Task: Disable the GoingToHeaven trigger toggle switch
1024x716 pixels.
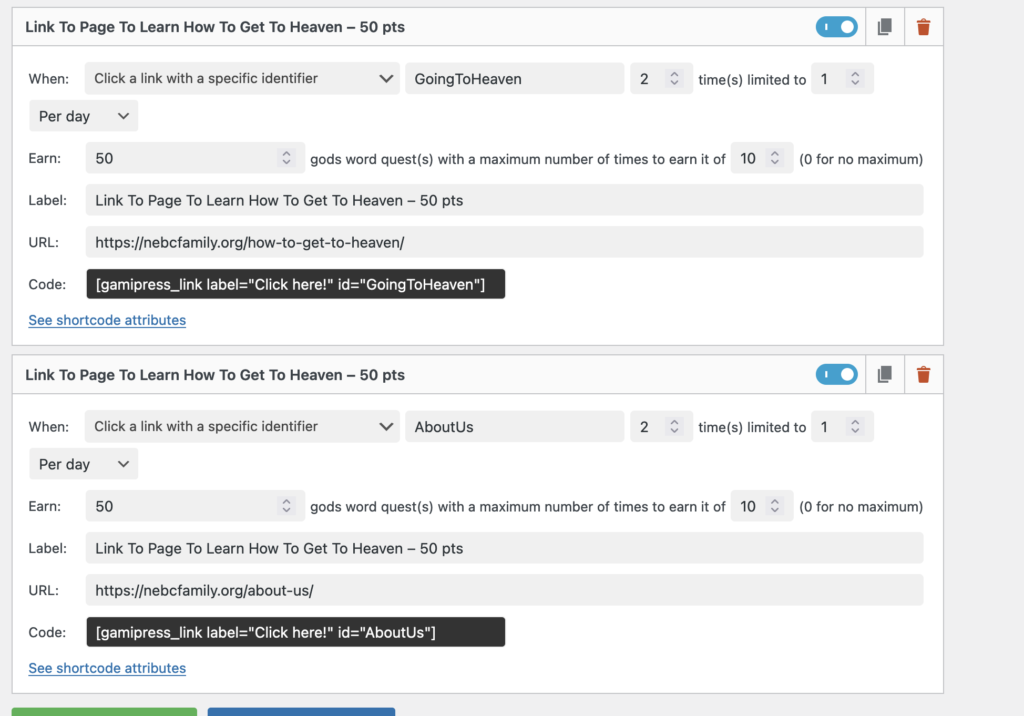Action: [x=837, y=26]
